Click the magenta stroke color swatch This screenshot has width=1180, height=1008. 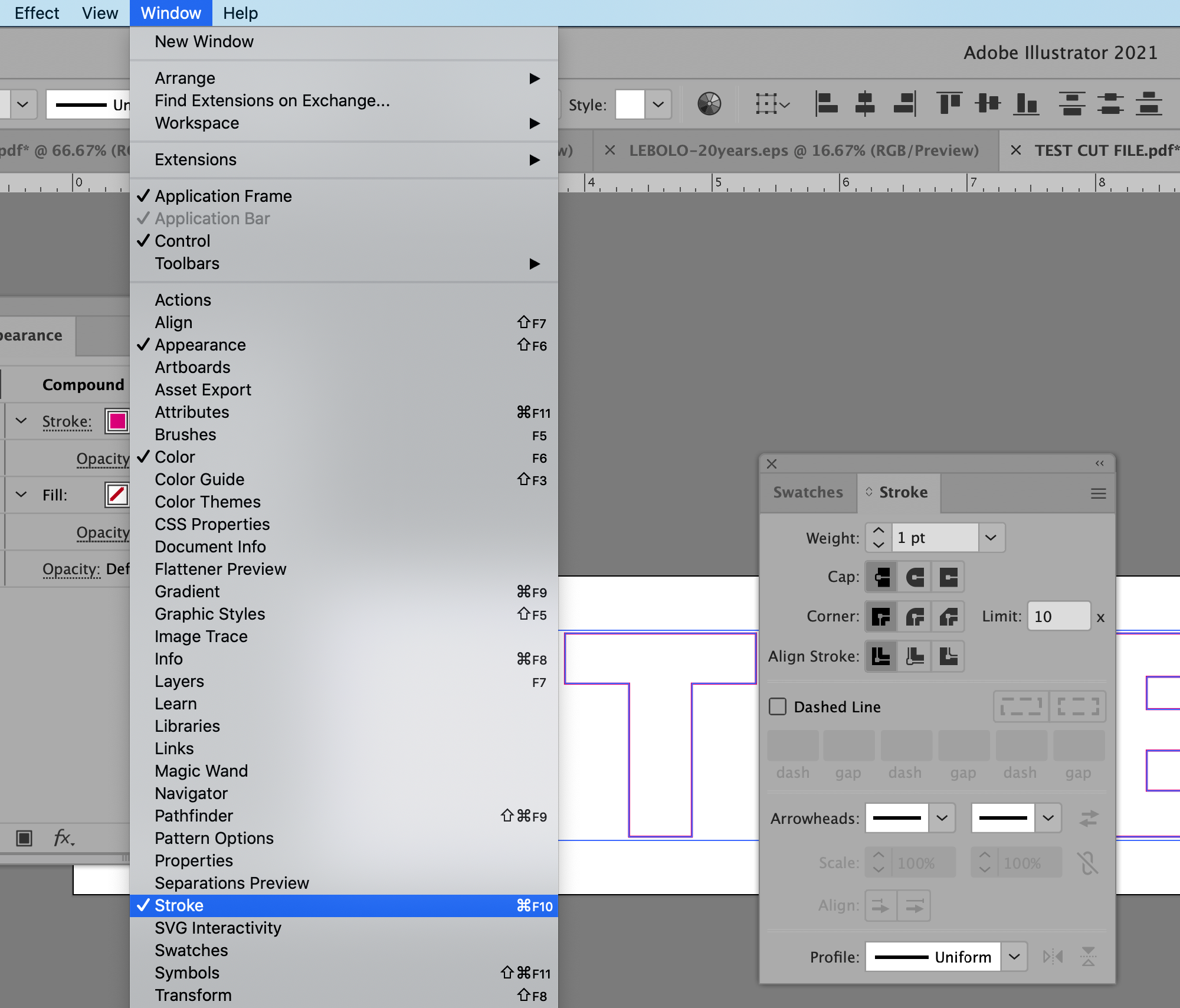coord(117,421)
